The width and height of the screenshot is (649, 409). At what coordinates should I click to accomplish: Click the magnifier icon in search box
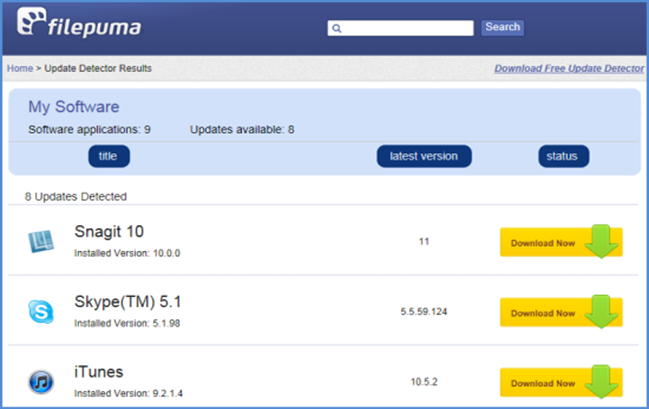(337, 29)
